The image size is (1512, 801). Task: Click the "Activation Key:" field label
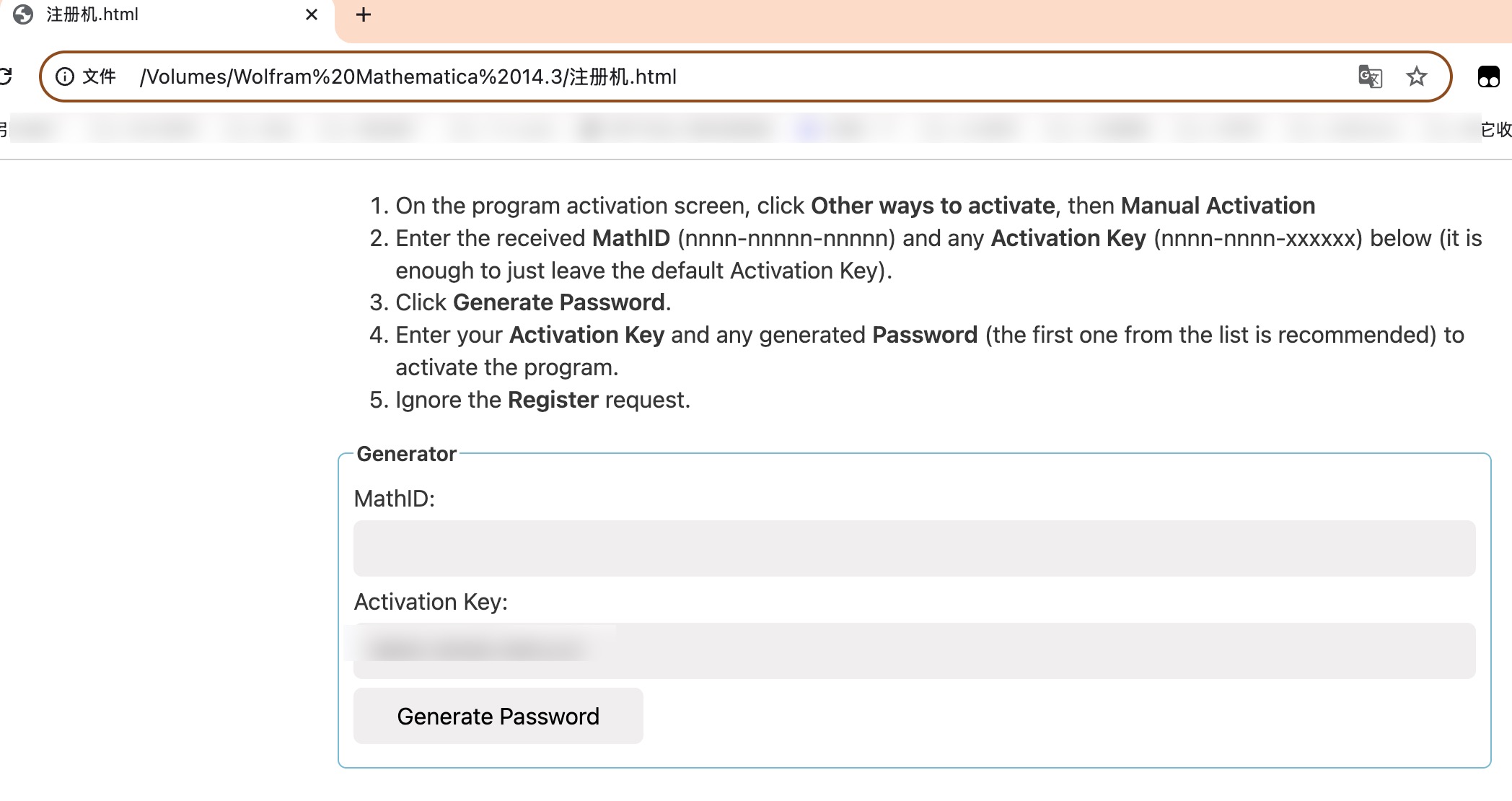[431, 602]
